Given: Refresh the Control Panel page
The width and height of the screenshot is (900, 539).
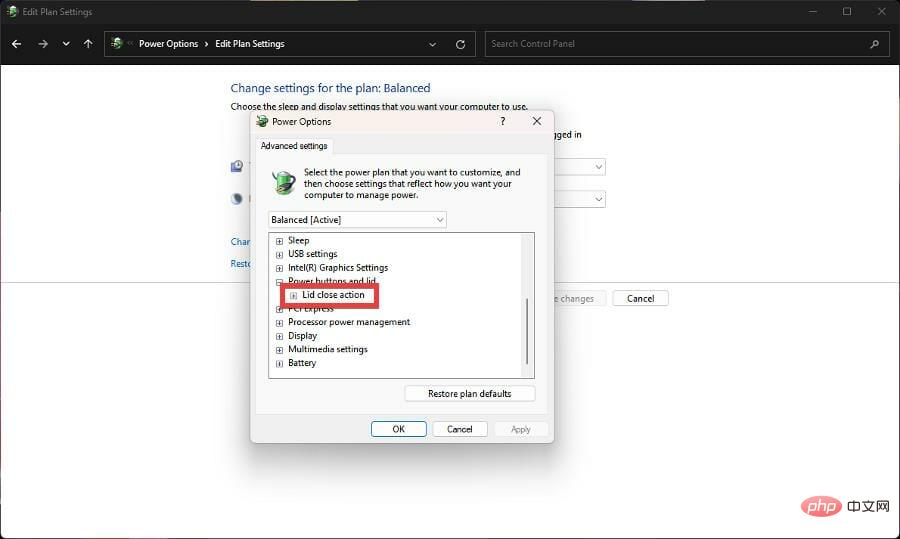Looking at the screenshot, I should [x=460, y=44].
